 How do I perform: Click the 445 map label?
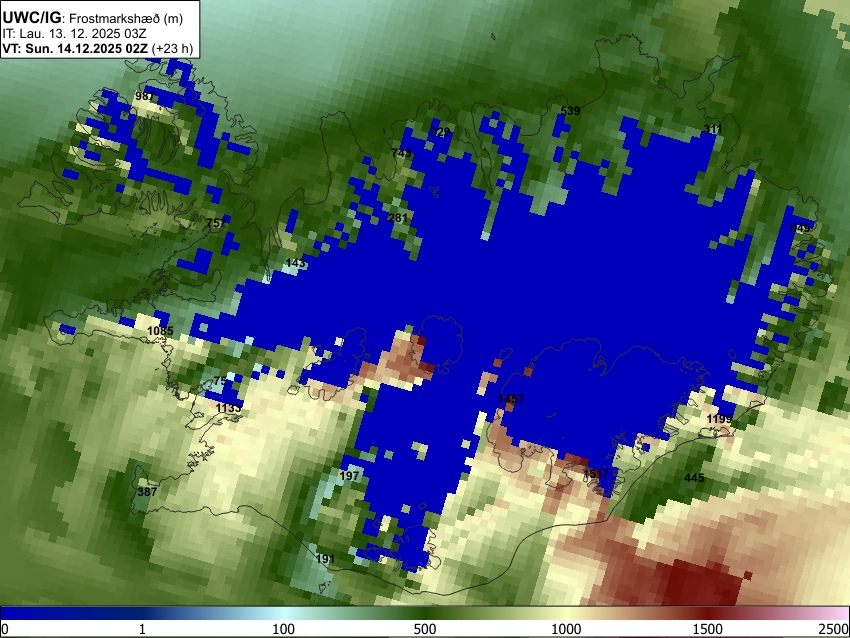point(694,478)
